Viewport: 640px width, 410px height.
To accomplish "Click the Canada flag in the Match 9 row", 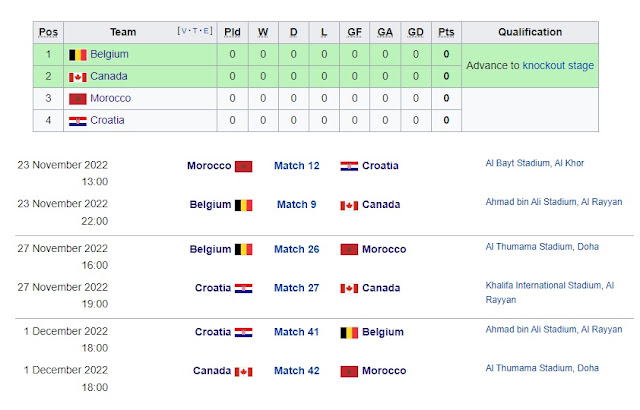I will coord(349,205).
